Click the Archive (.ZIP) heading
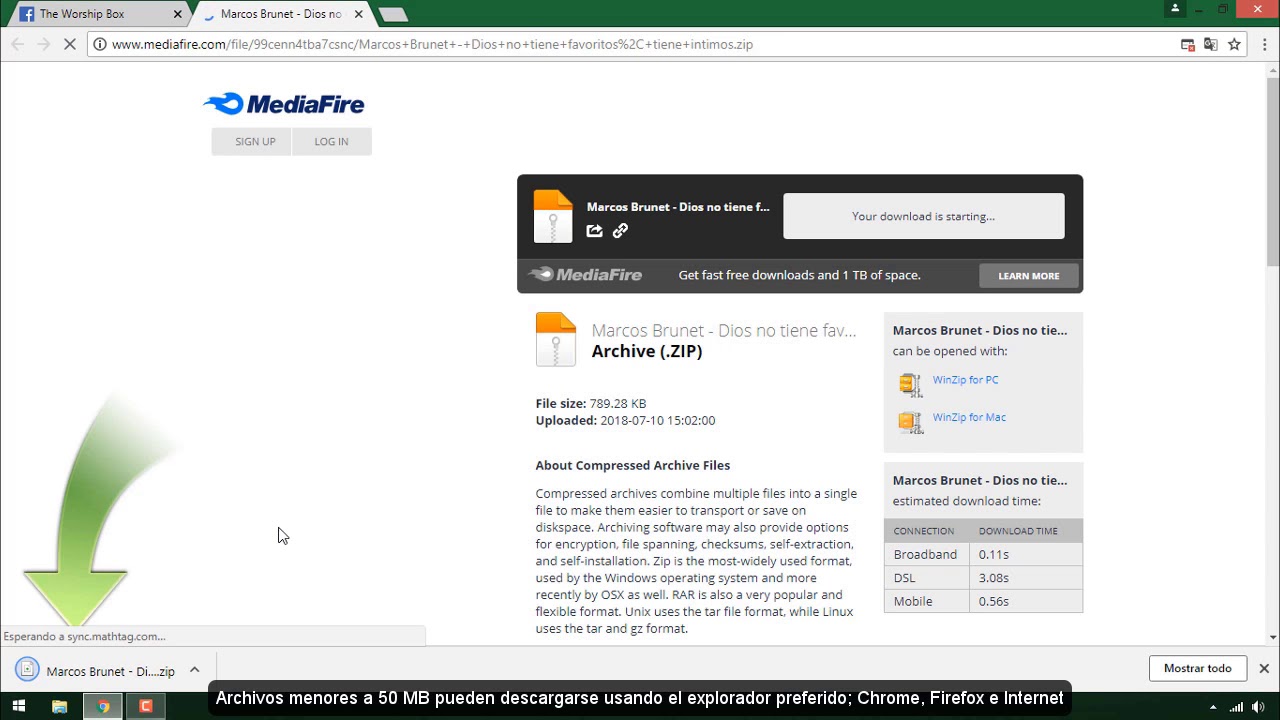The height and width of the screenshot is (720, 1280). click(647, 351)
